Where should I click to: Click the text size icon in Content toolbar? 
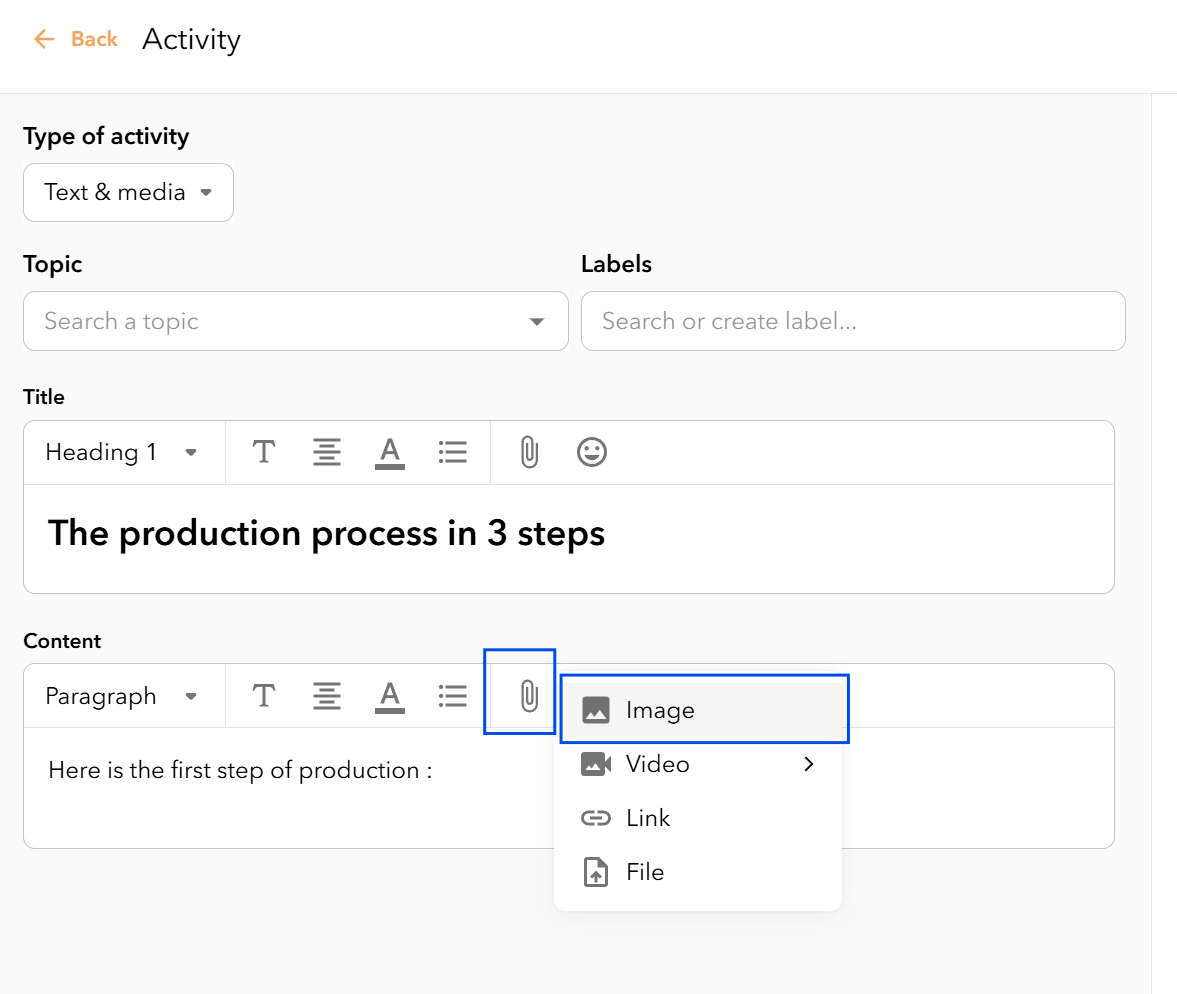263,696
